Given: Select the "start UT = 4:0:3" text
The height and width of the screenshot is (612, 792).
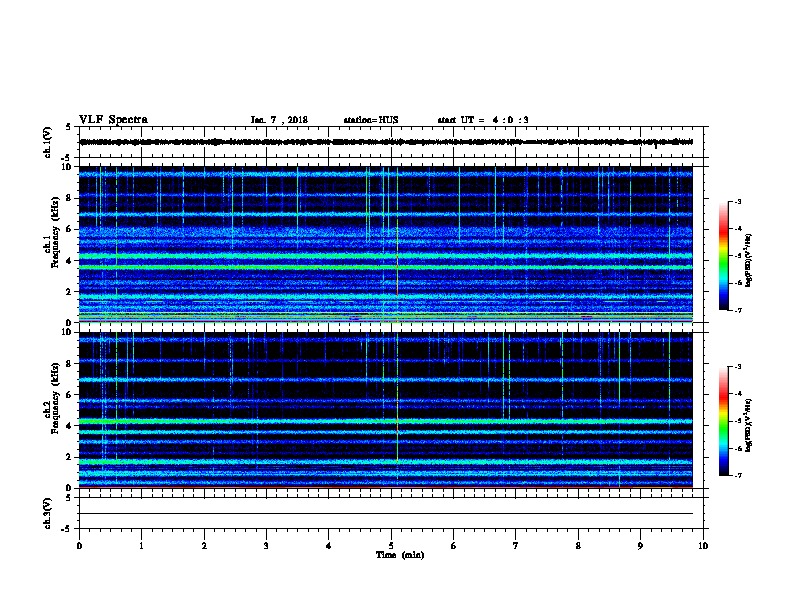Looking at the screenshot, I should point(483,120).
